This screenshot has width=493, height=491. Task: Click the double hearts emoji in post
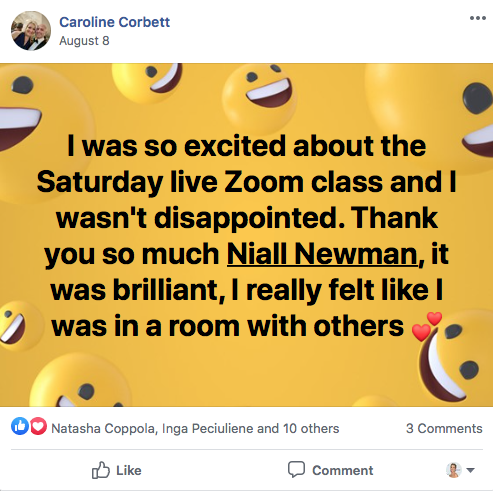(x=427, y=327)
